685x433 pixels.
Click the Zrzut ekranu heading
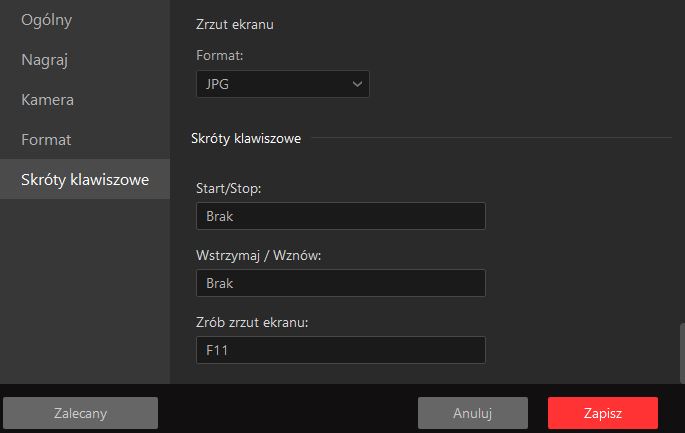pos(235,24)
